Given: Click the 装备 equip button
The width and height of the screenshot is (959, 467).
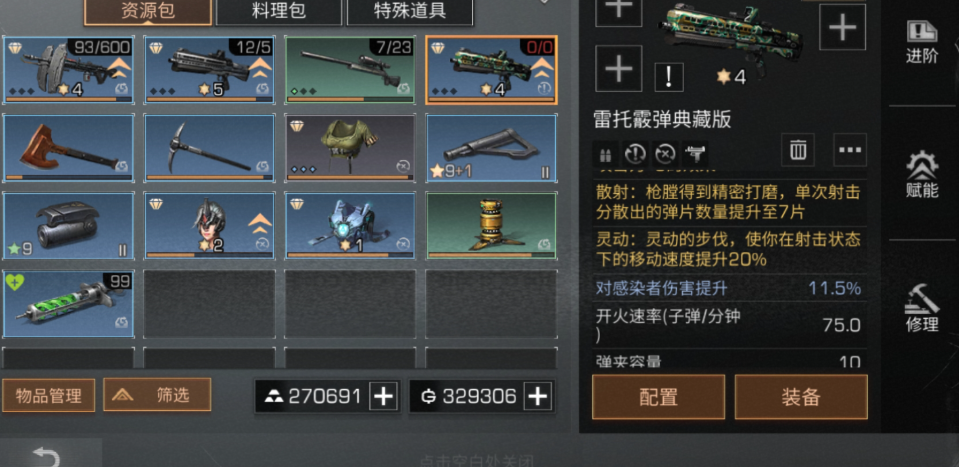Looking at the screenshot, I should [801, 397].
